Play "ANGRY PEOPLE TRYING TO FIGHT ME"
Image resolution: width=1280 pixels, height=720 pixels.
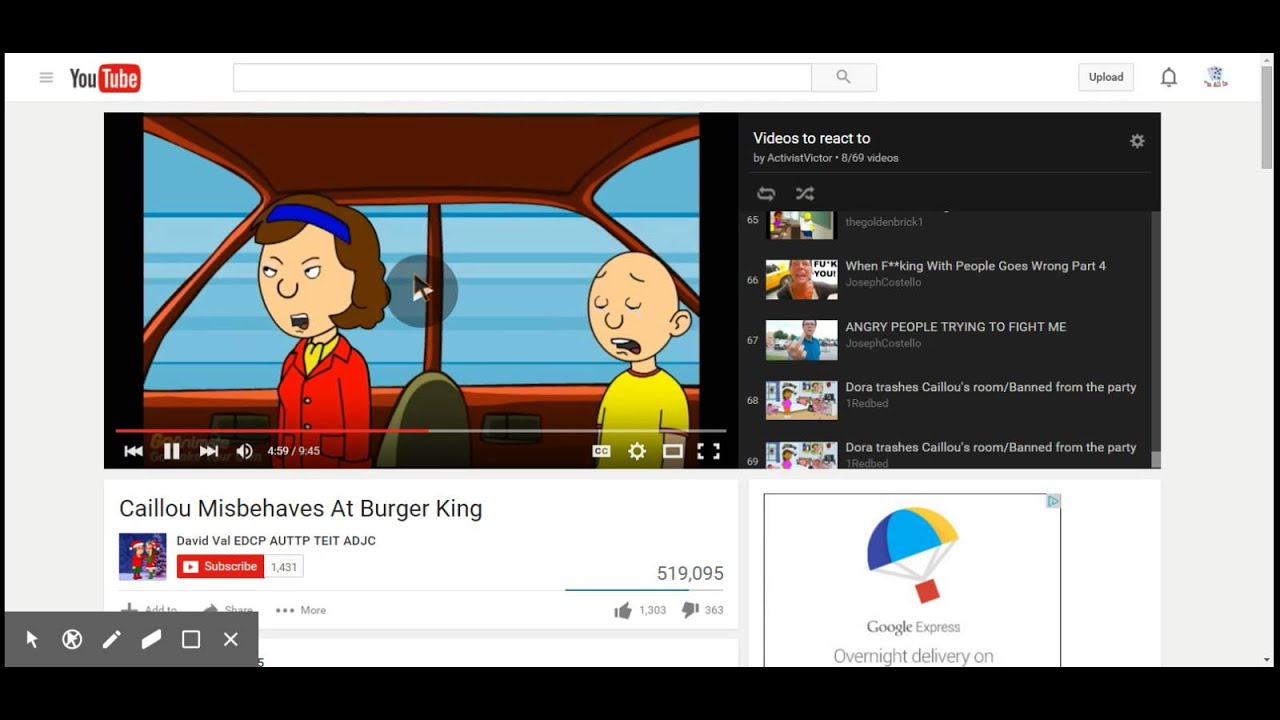(956, 327)
